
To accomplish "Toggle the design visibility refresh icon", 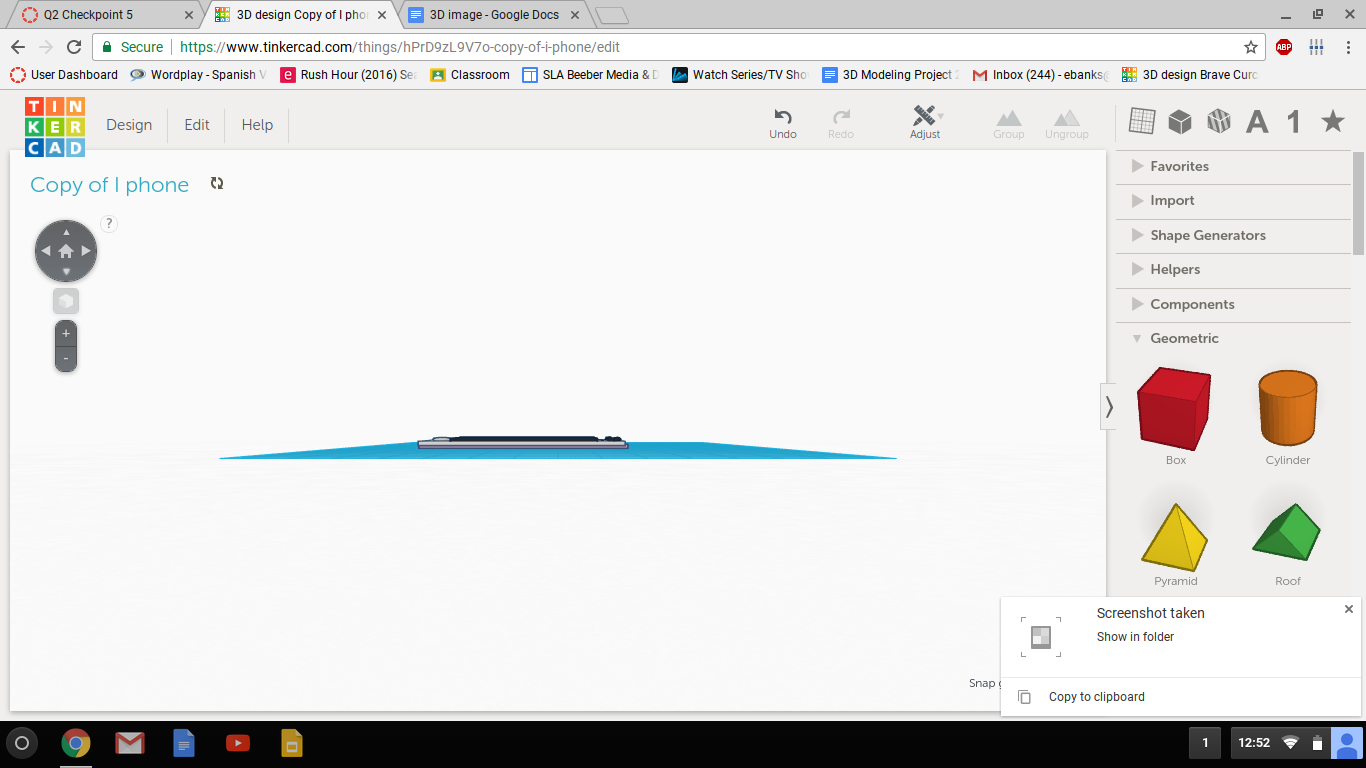I will pyautogui.click(x=217, y=184).
